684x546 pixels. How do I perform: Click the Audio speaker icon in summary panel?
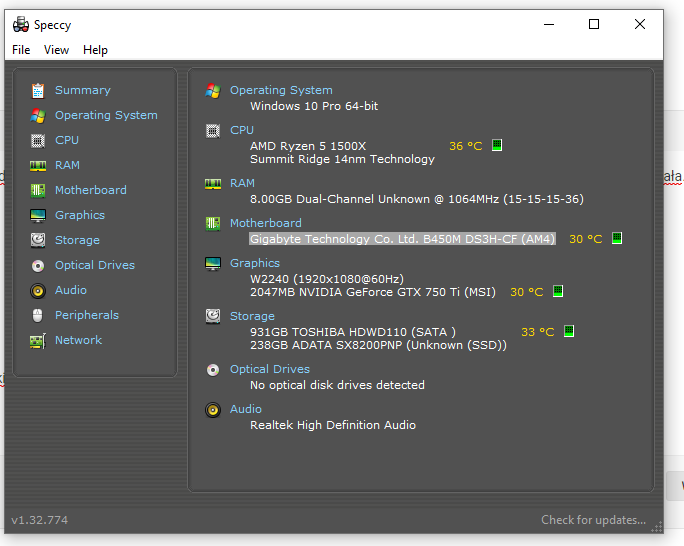point(213,410)
